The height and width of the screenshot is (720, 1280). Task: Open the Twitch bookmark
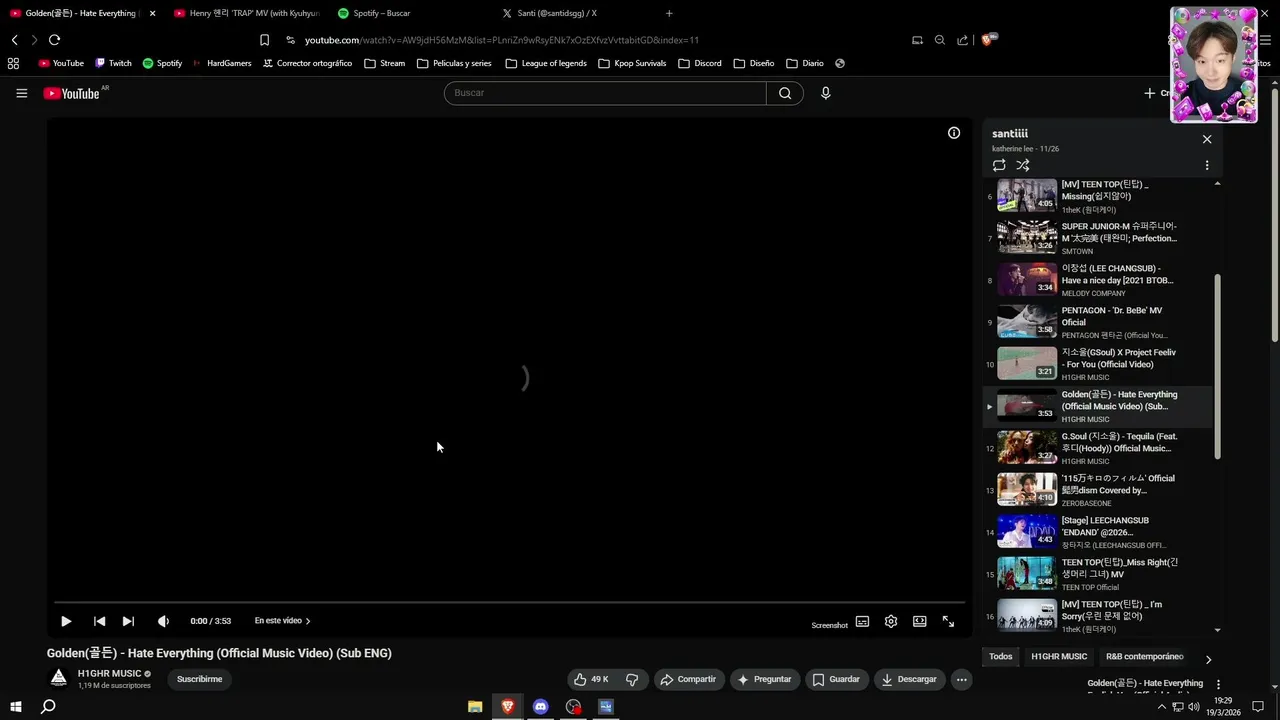113,63
